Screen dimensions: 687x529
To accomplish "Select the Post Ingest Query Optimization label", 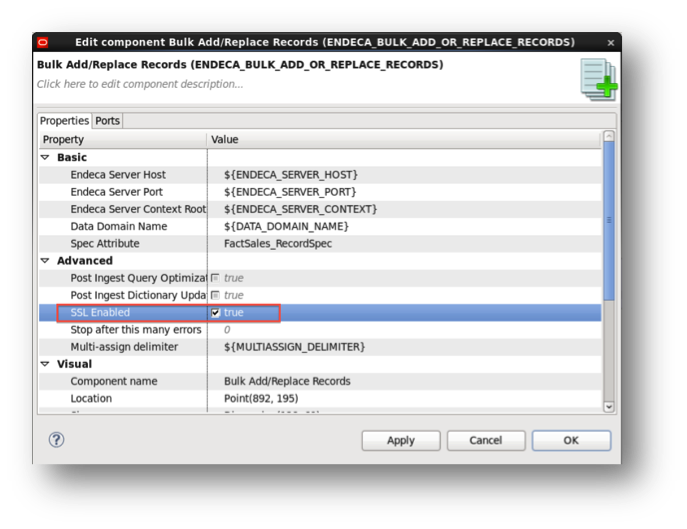I will pyautogui.click(x=138, y=278).
